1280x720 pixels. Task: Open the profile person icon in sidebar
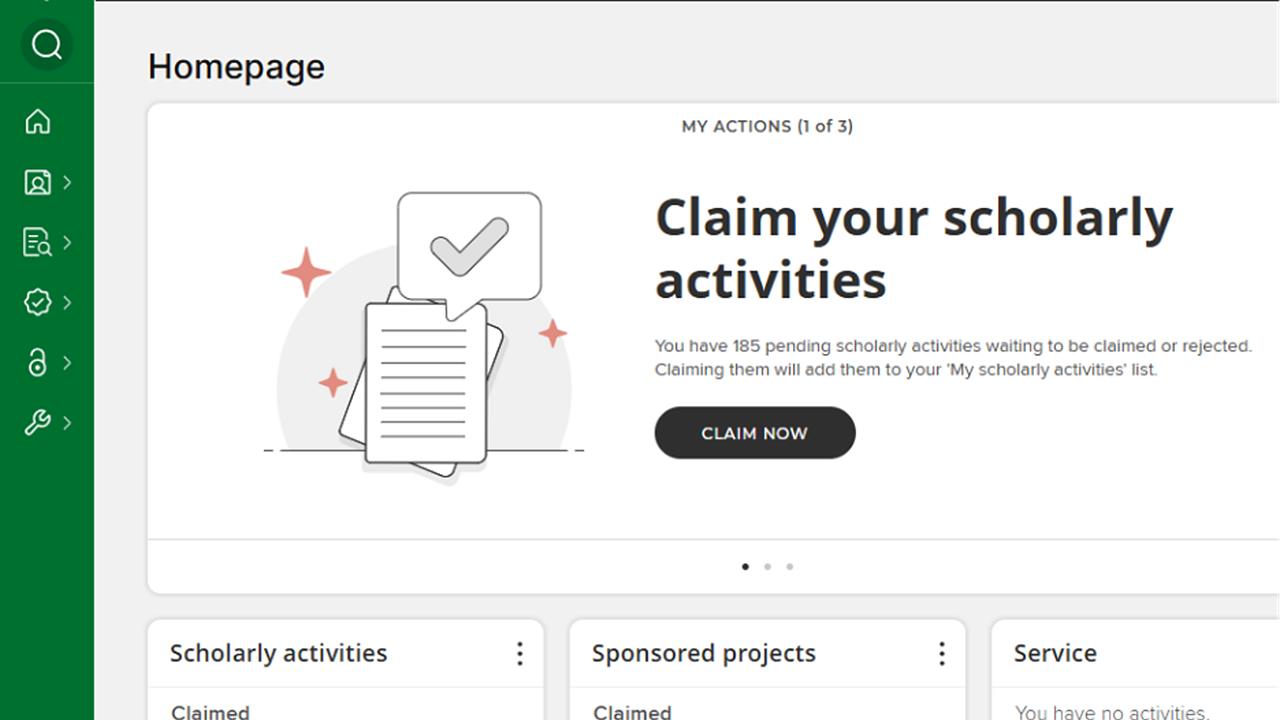(38, 182)
